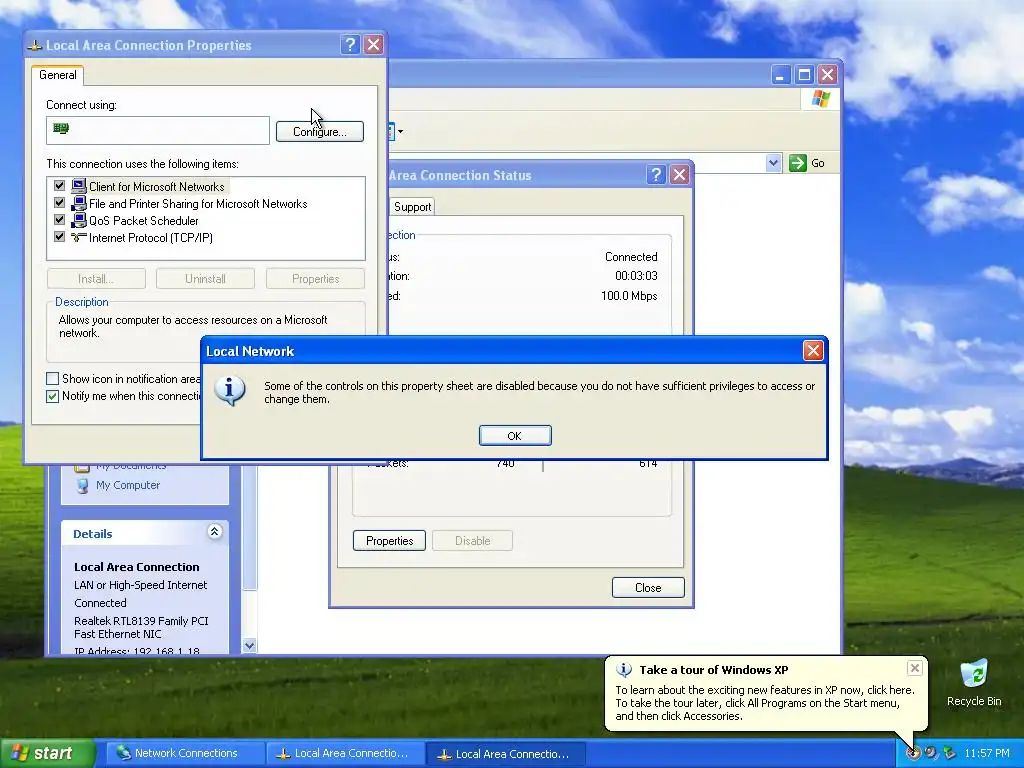Image resolution: width=1024 pixels, height=768 pixels.
Task: Click the info icon in Local Network dialog
Action: coord(229,391)
